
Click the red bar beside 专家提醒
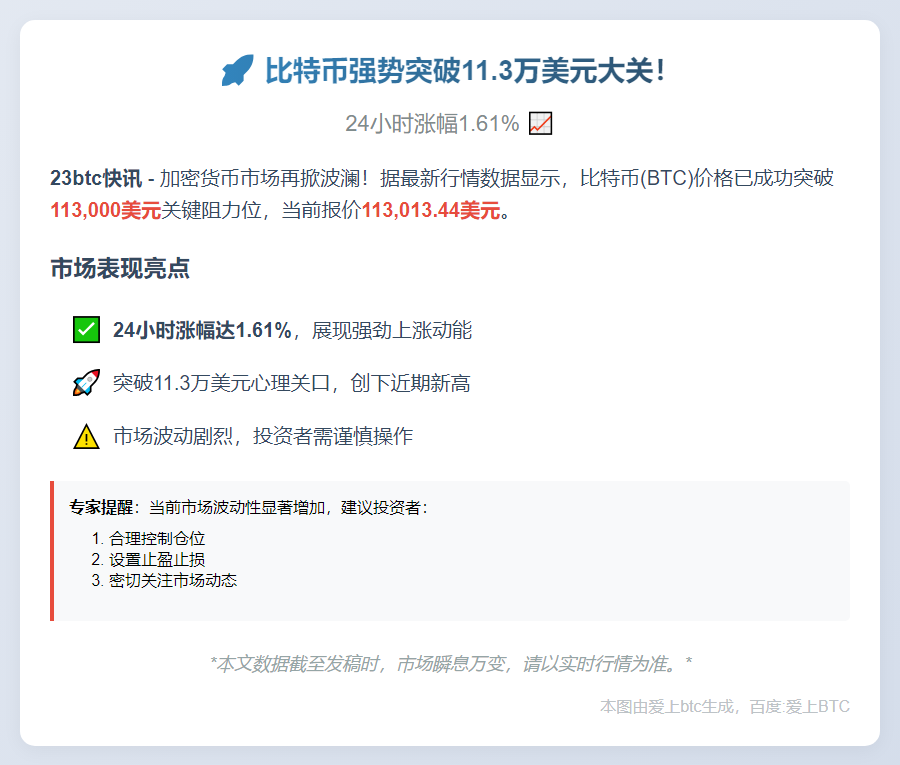click(x=53, y=550)
